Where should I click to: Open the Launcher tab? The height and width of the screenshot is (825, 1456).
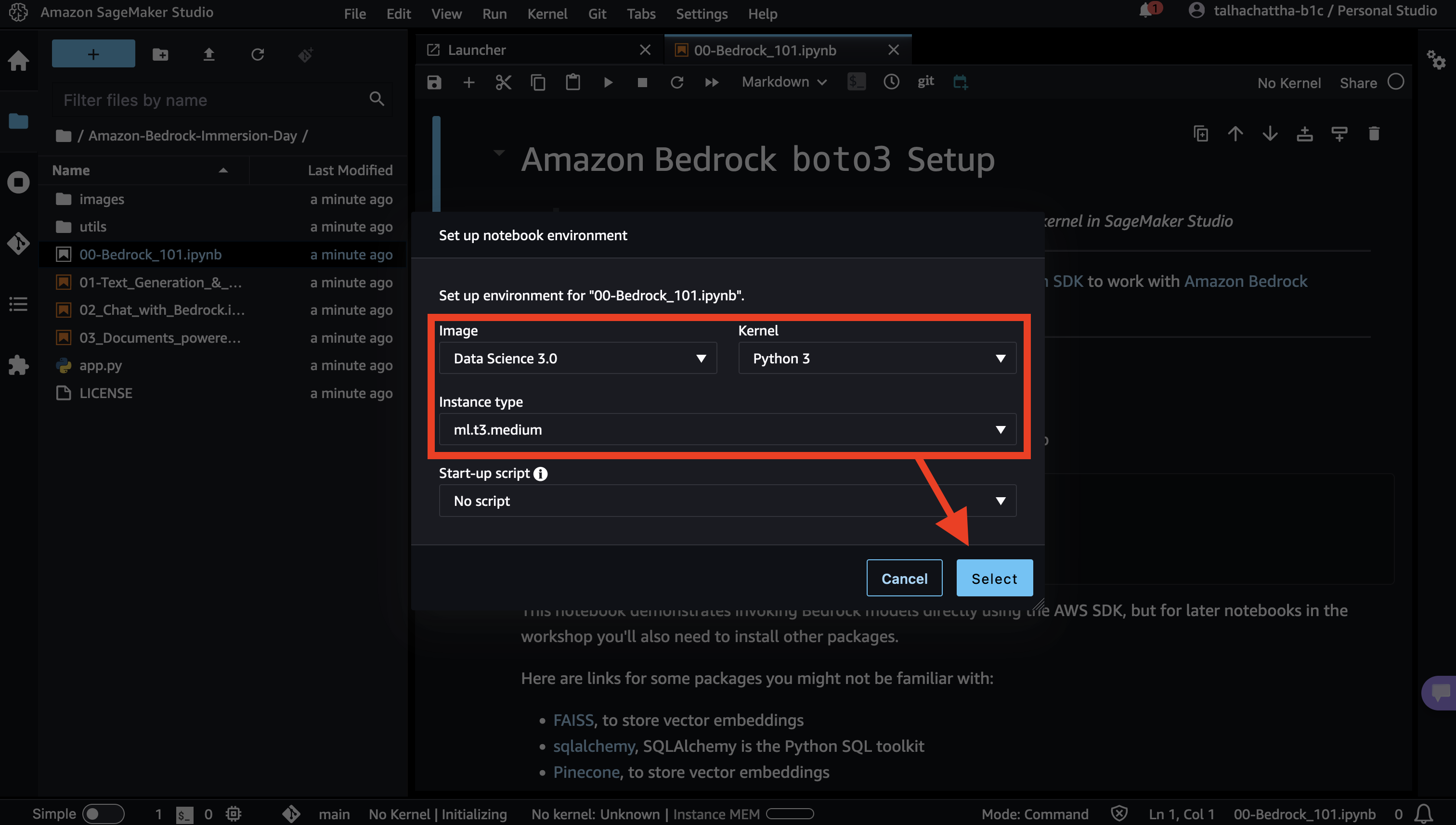click(477, 48)
